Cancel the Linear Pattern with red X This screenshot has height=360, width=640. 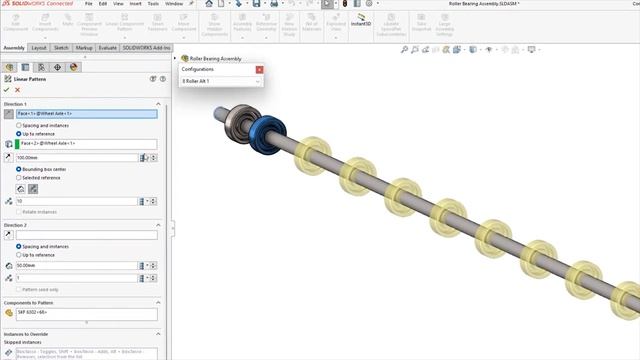click(17, 90)
